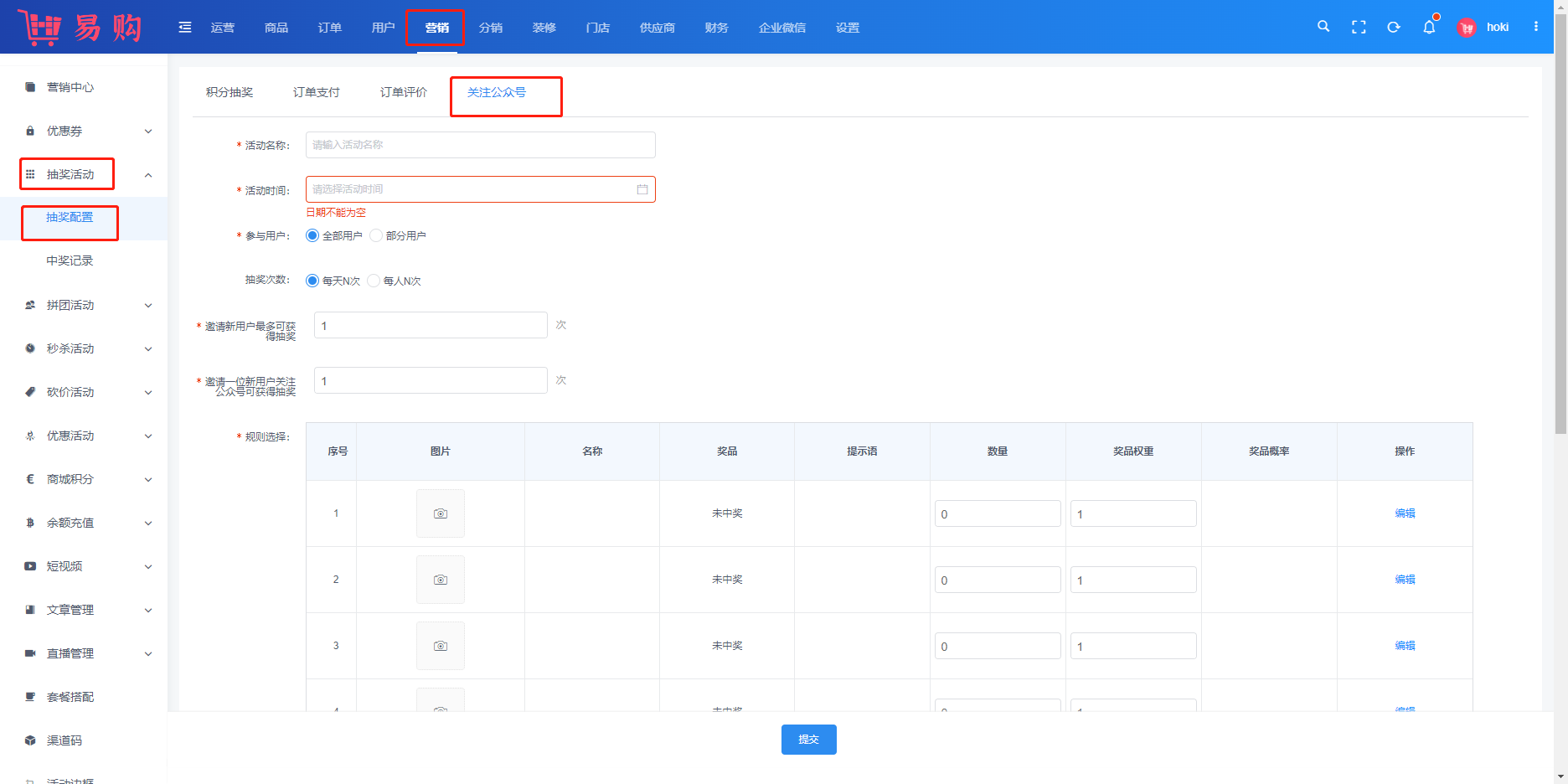Select the 部分用户 radio option

[x=376, y=235]
